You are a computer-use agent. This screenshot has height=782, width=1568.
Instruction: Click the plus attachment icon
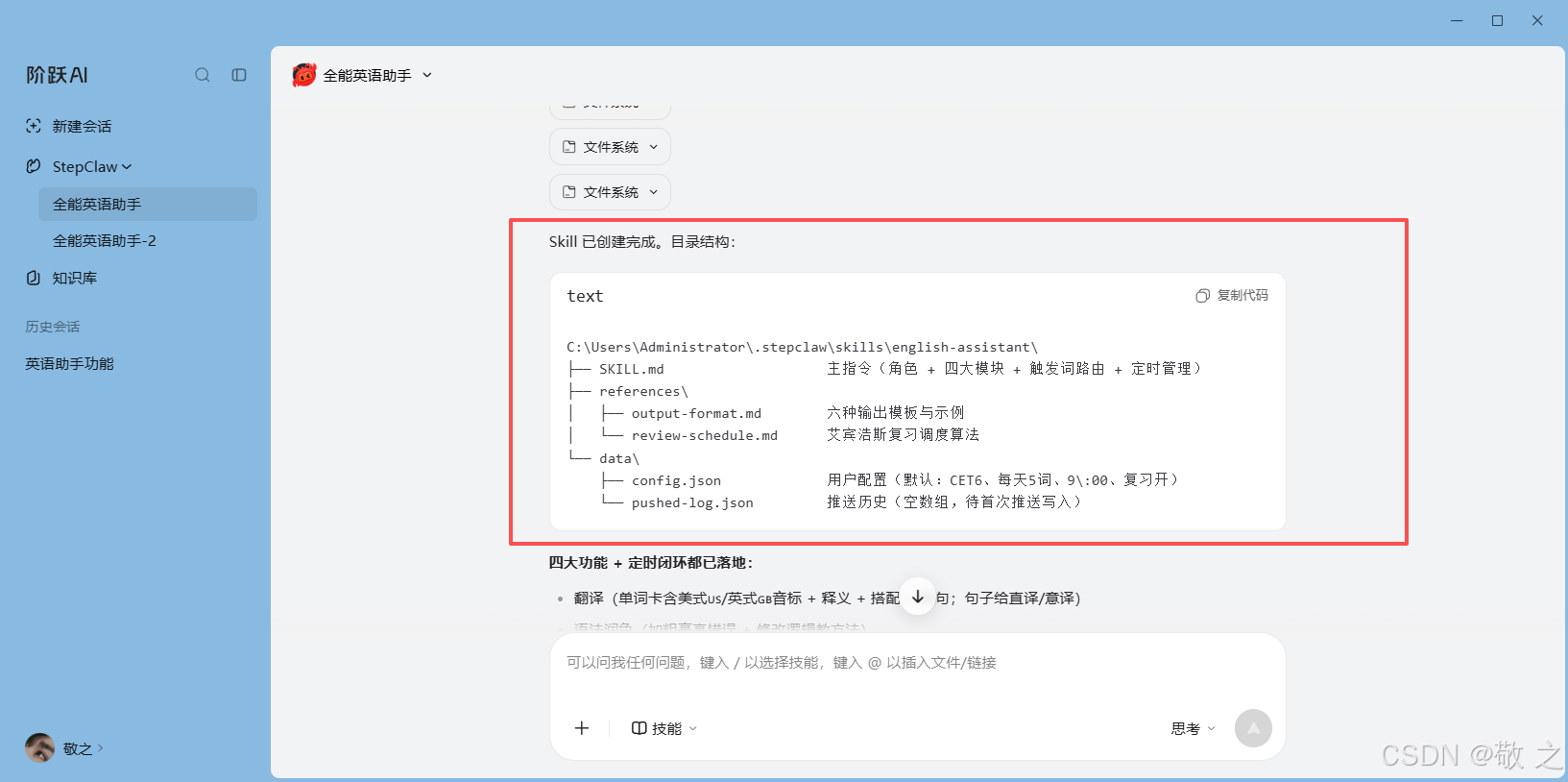(x=582, y=728)
